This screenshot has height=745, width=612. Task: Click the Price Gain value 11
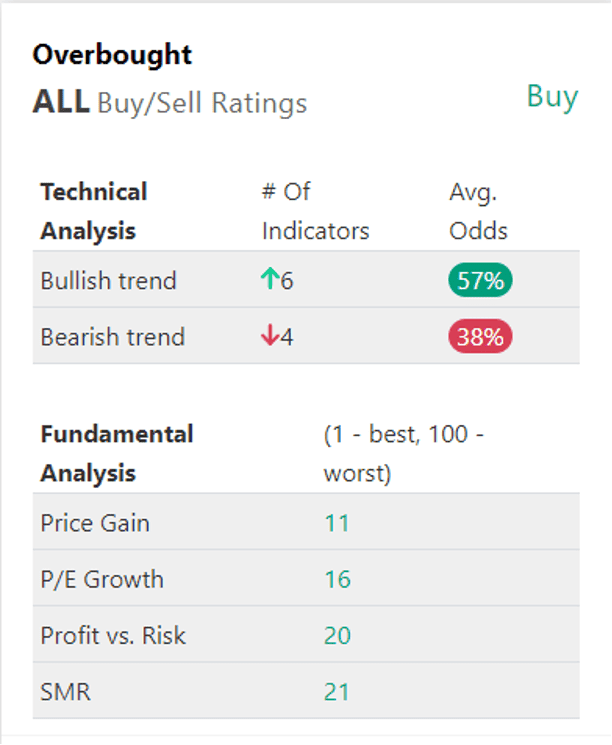point(337,523)
